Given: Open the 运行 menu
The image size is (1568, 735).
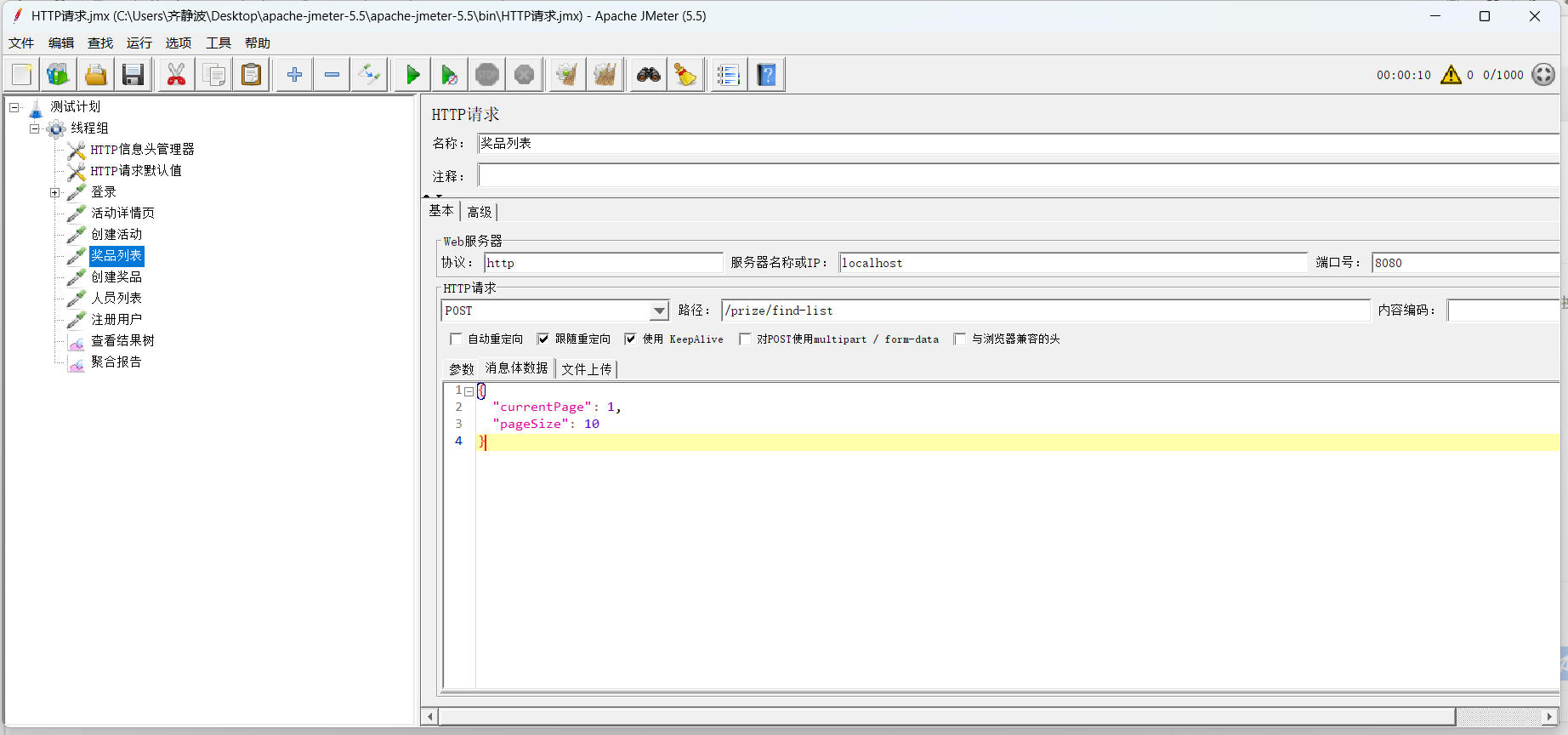Looking at the screenshot, I should [139, 43].
